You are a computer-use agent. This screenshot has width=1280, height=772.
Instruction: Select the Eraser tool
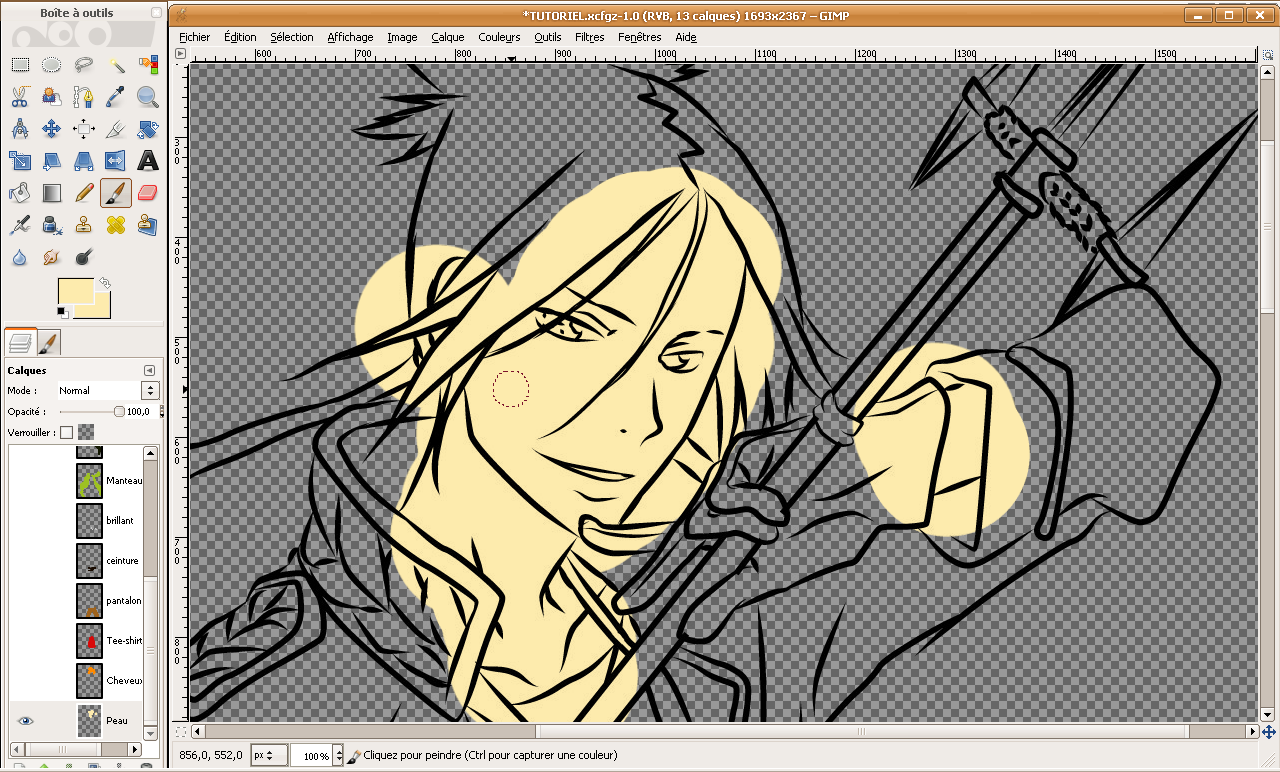pyautogui.click(x=147, y=192)
